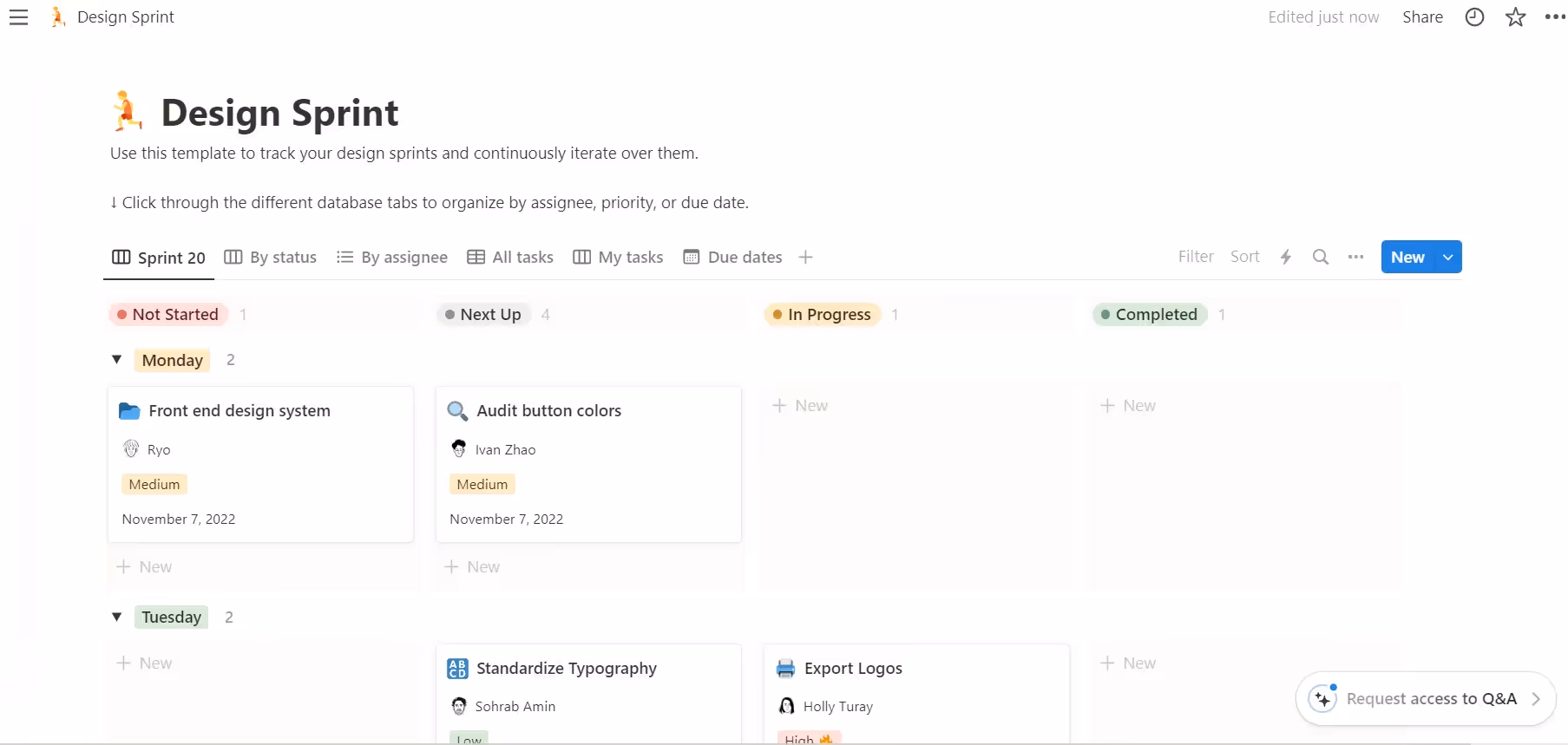Add a new database view tab
The height and width of the screenshot is (745, 1568).
pyautogui.click(x=805, y=257)
